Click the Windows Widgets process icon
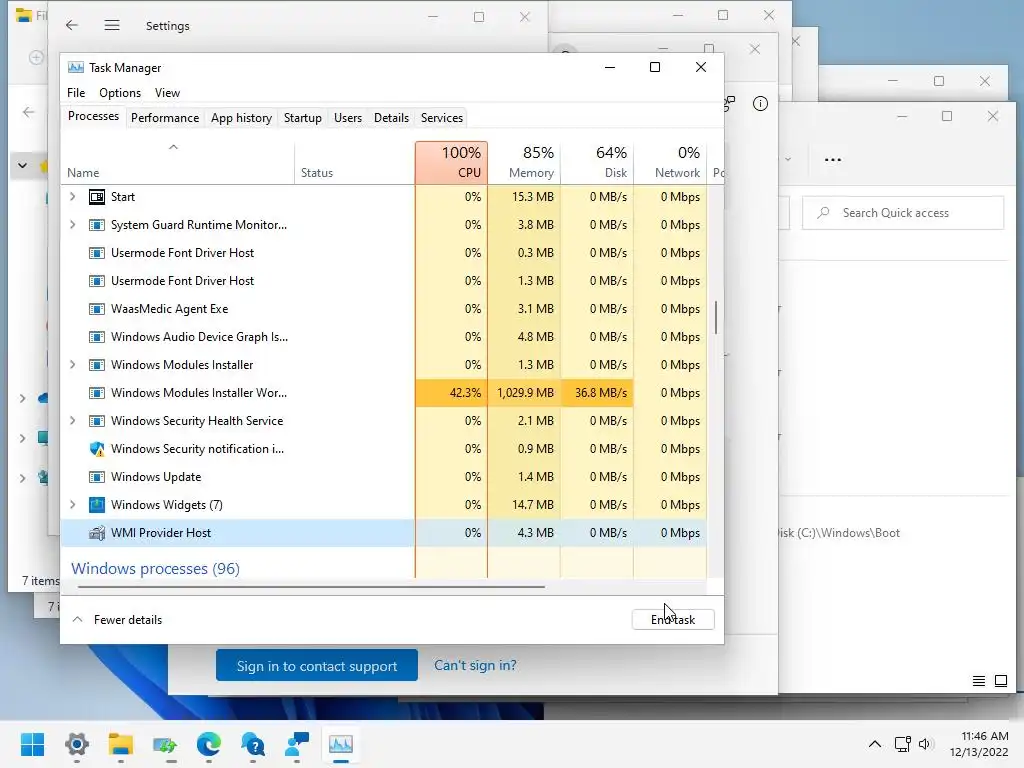This screenshot has width=1024, height=768. tap(97, 505)
